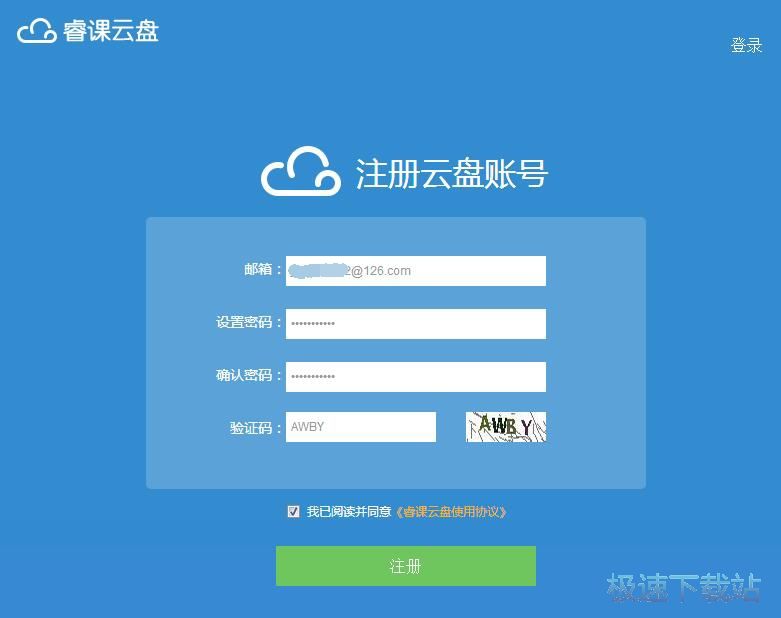The height and width of the screenshot is (618, 781).
Task: Open the 登录 login link
Action: [x=746, y=45]
